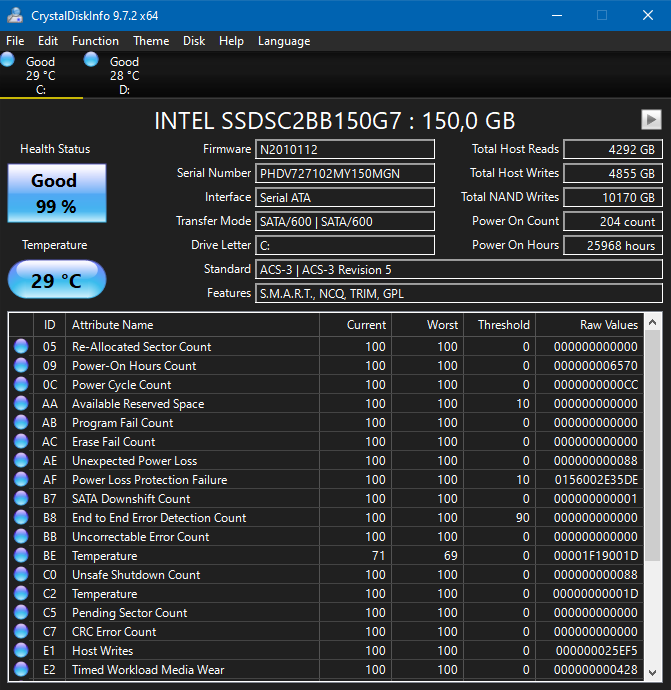This screenshot has width=671, height=690.
Task: Click the Serial Number field
Action: 345,173
